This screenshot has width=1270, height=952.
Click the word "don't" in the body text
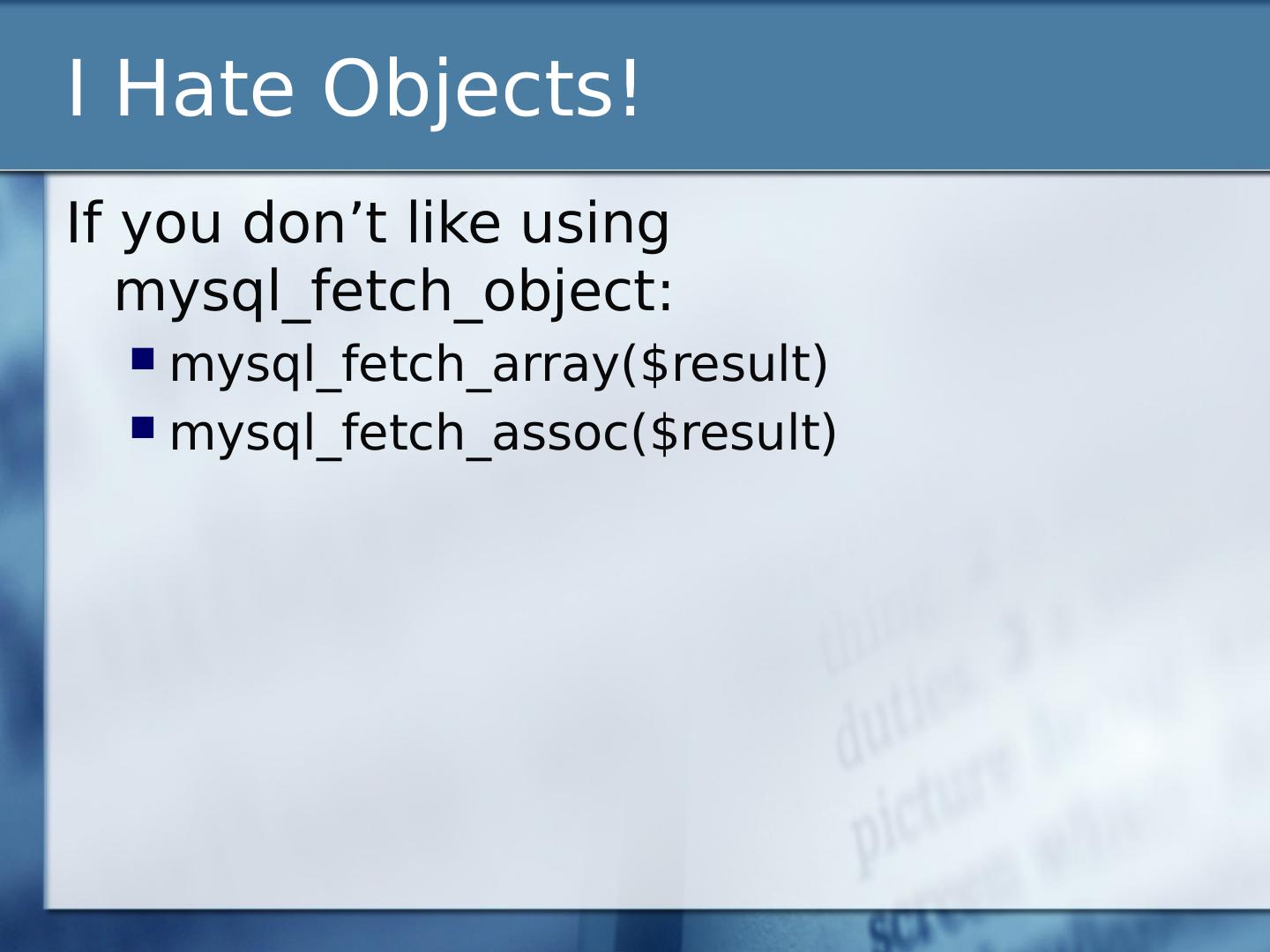315,223
